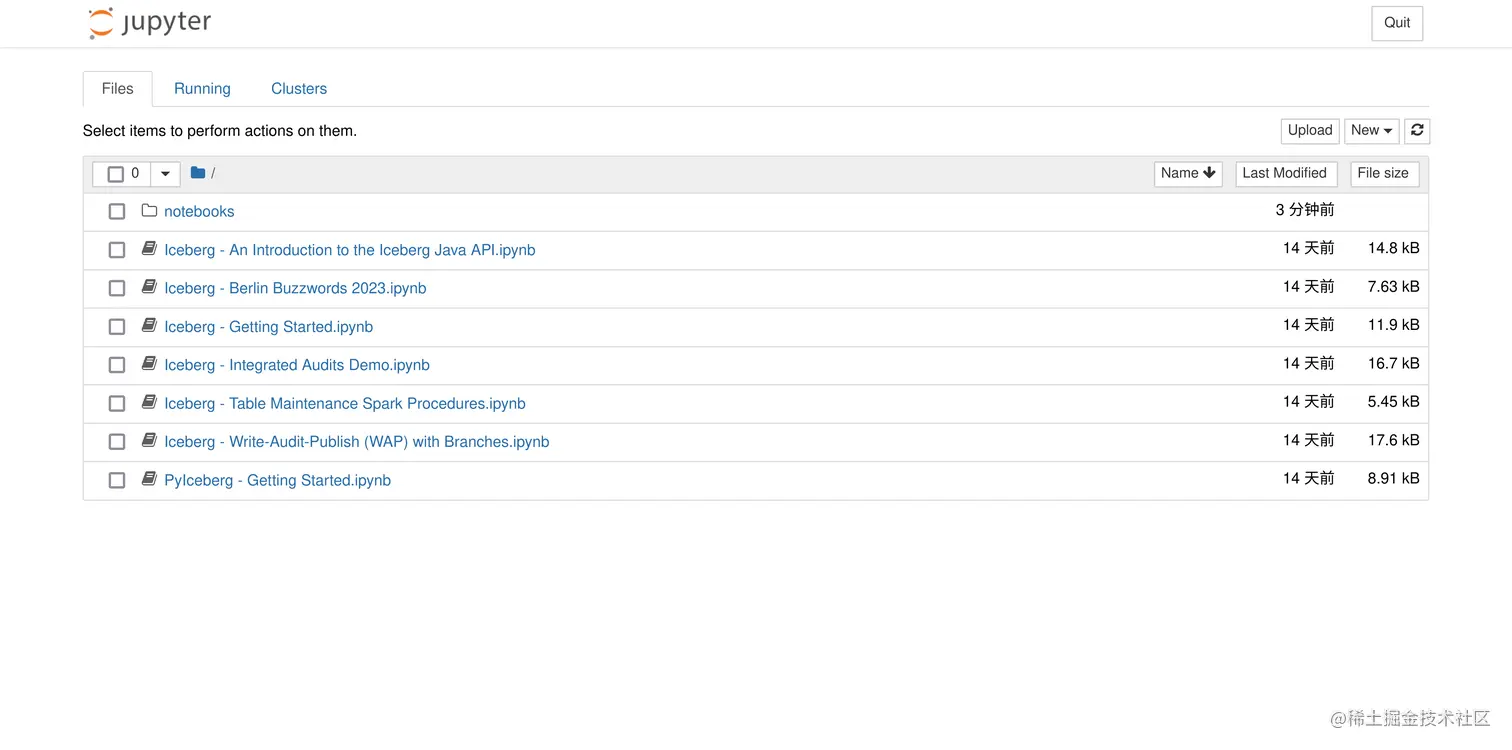
Task: Click notebook icon for Write-Audit-Publish file
Action: [149, 441]
